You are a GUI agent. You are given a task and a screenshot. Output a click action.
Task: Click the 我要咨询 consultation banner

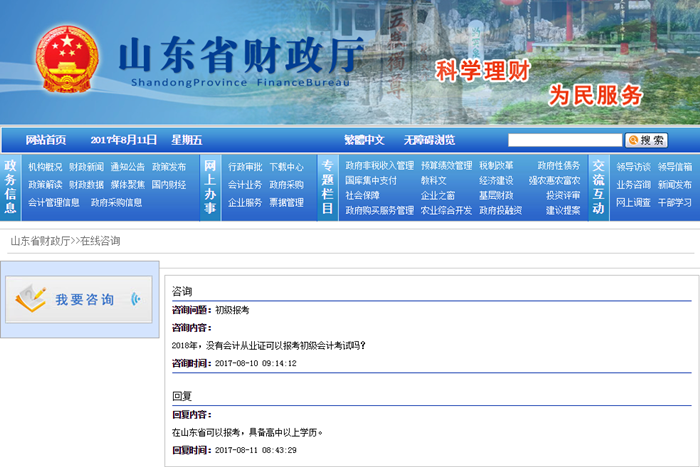click(80, 299)
